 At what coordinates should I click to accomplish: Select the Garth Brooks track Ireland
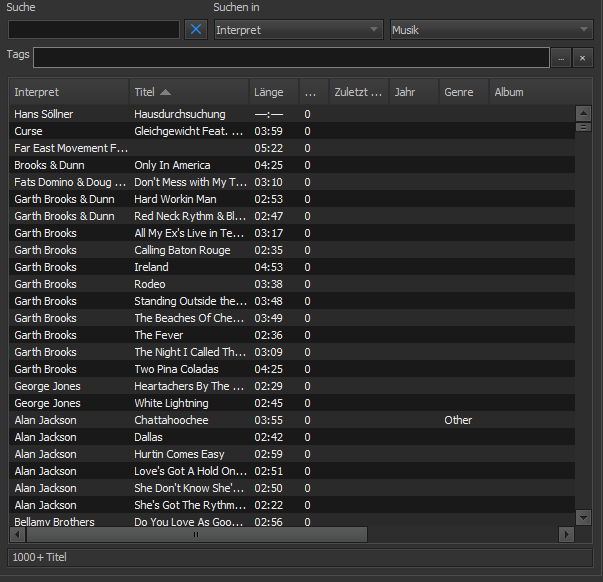[292, 267]
